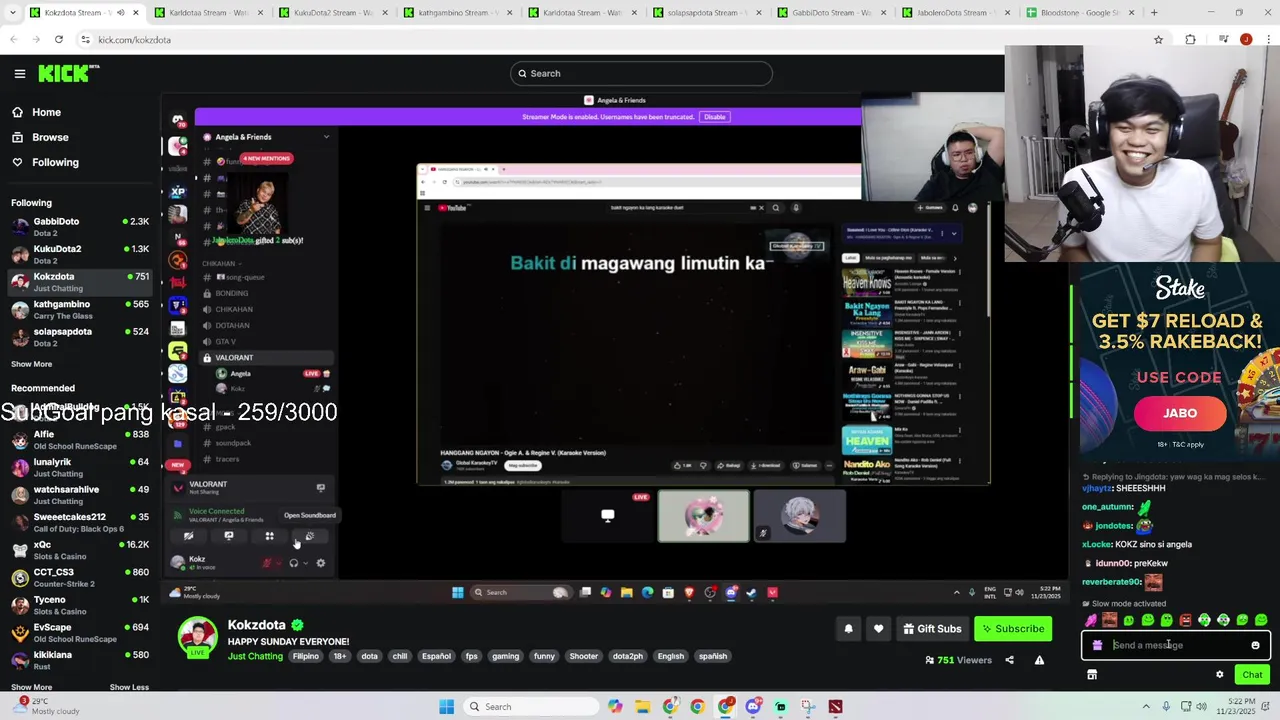Click the Gift Subs button
The image size is (1280, 720).
click(931, 629)
